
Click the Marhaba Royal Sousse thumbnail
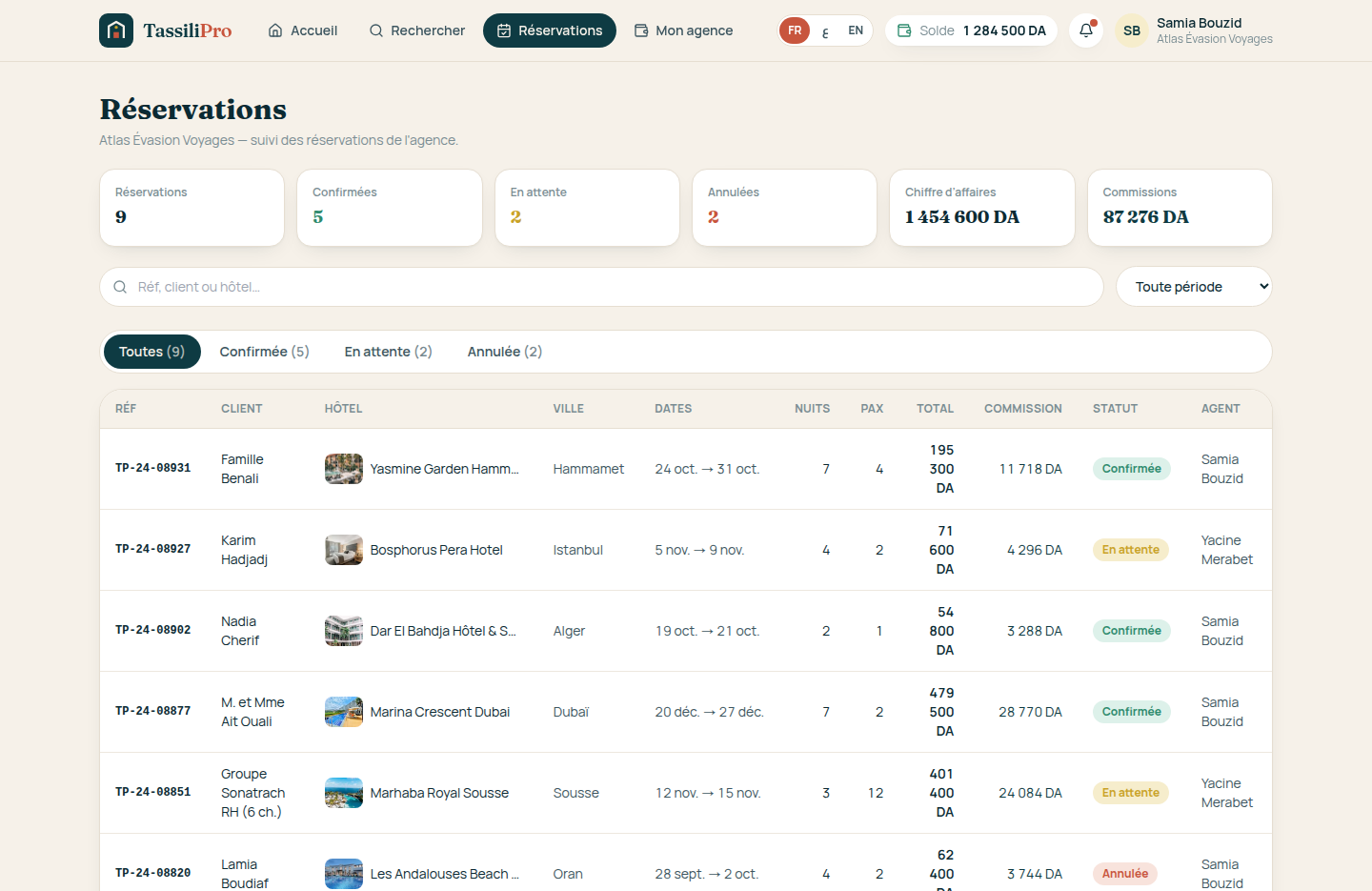(344, 793)
